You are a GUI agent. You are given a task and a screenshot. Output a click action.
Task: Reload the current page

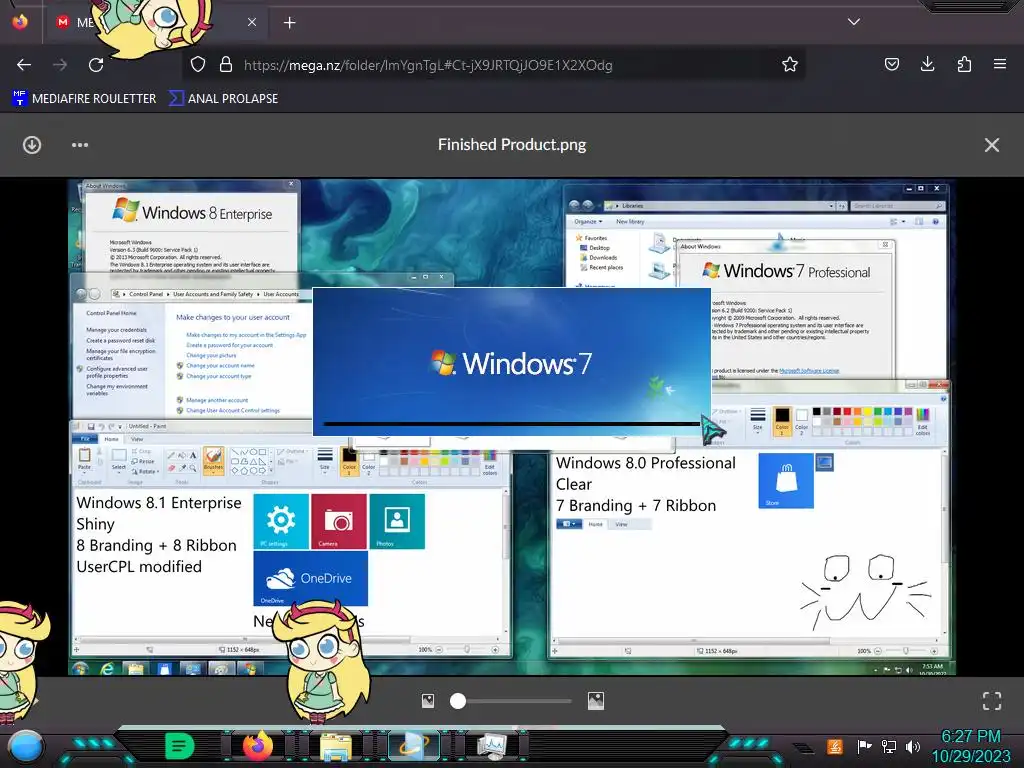coord(96,65)
